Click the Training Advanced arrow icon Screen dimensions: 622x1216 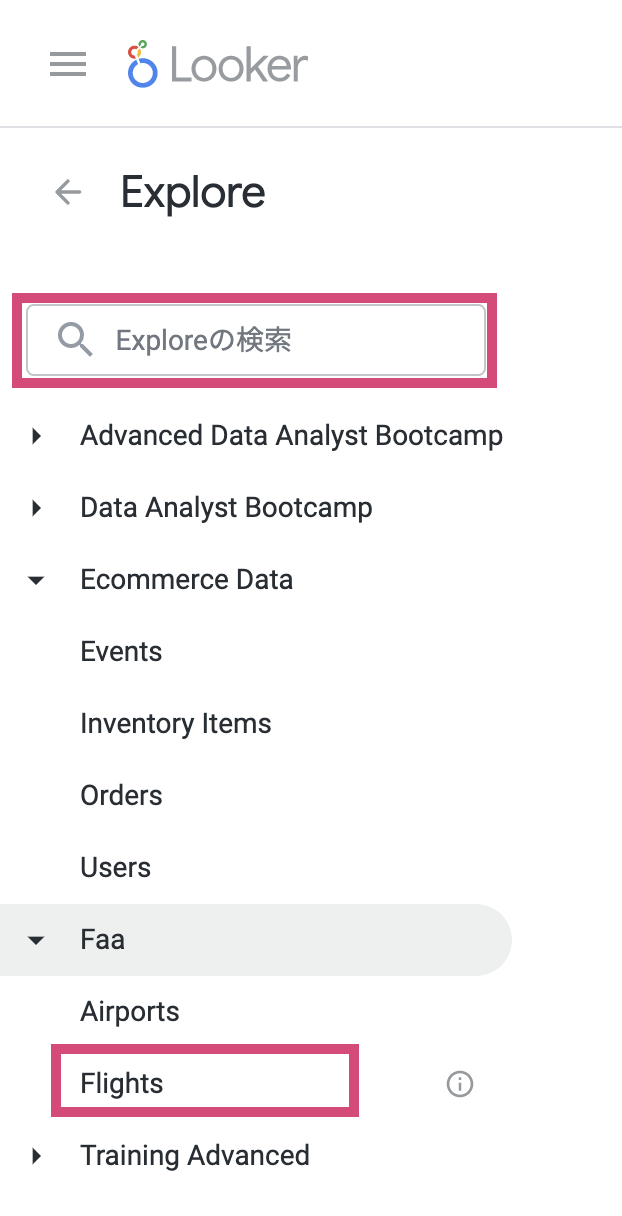36,1156
